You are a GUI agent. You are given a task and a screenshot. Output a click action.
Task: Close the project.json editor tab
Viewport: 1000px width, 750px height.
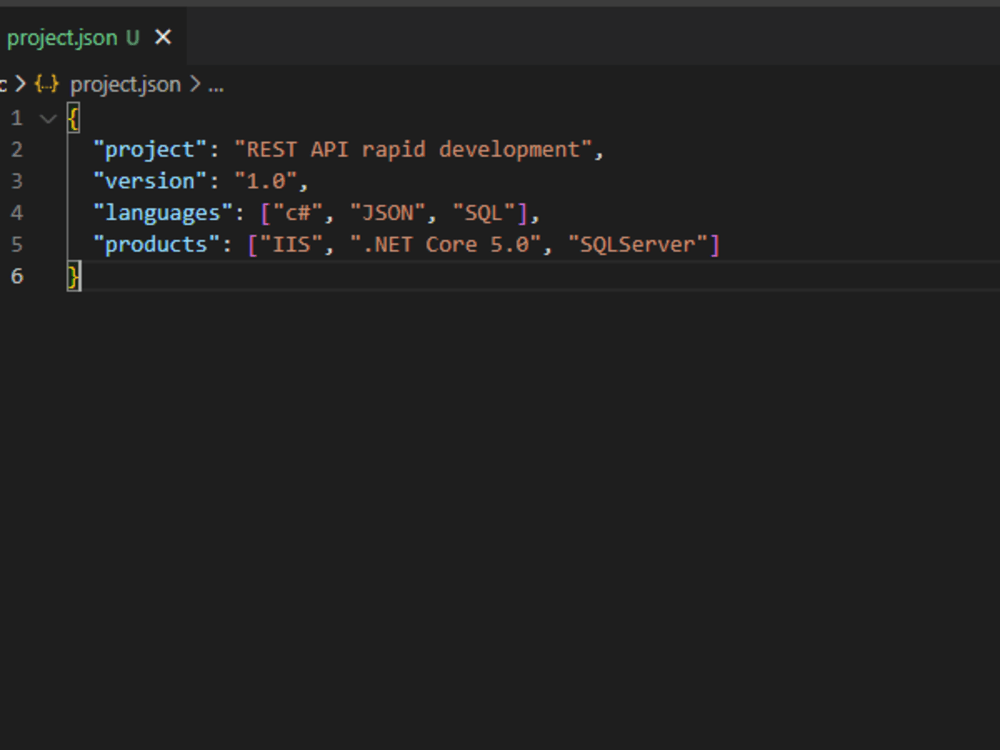click(163, 38)
